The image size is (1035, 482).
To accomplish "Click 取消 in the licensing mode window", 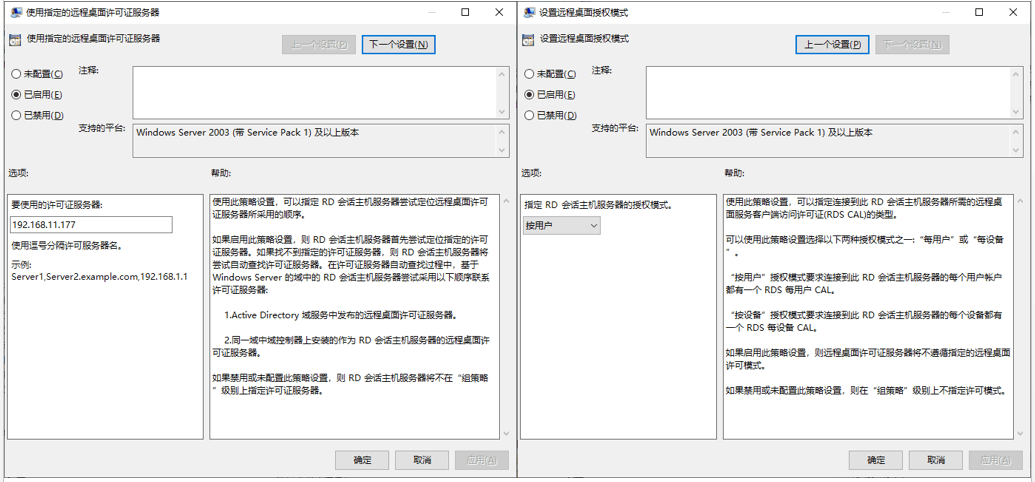I will [935, 460].
